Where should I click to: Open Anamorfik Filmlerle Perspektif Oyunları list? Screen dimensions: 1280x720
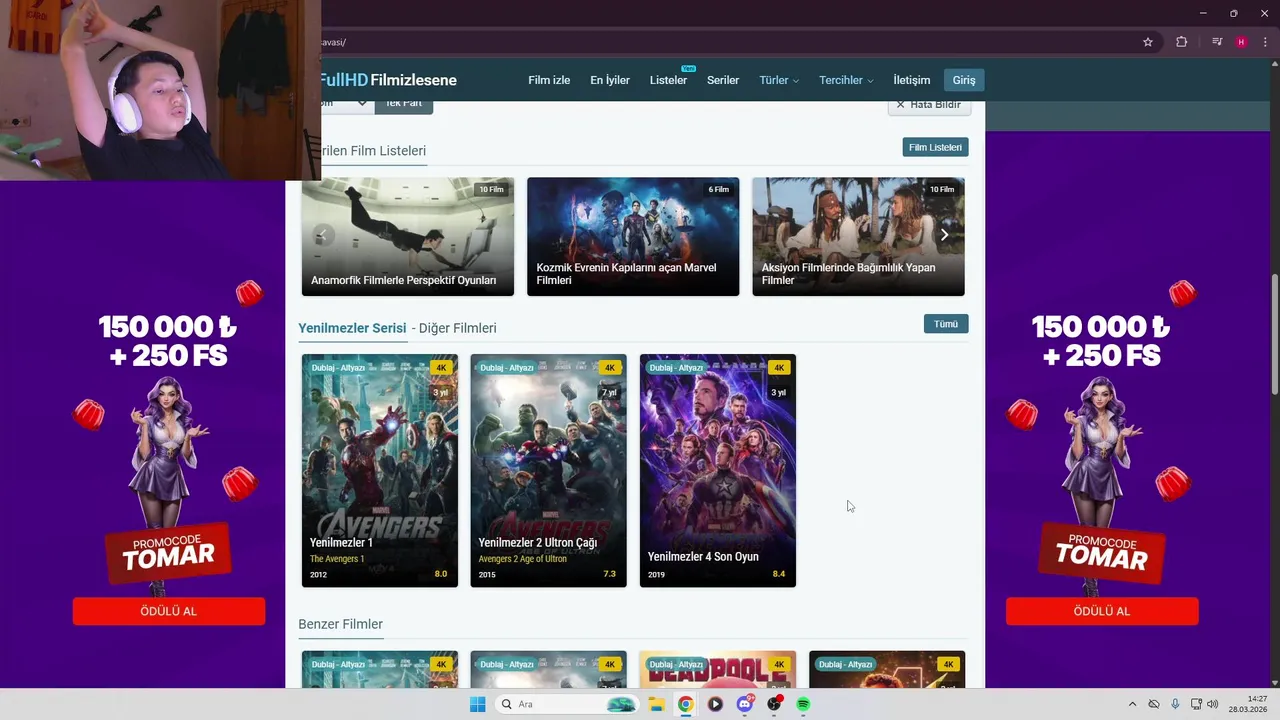coord(408,237)
